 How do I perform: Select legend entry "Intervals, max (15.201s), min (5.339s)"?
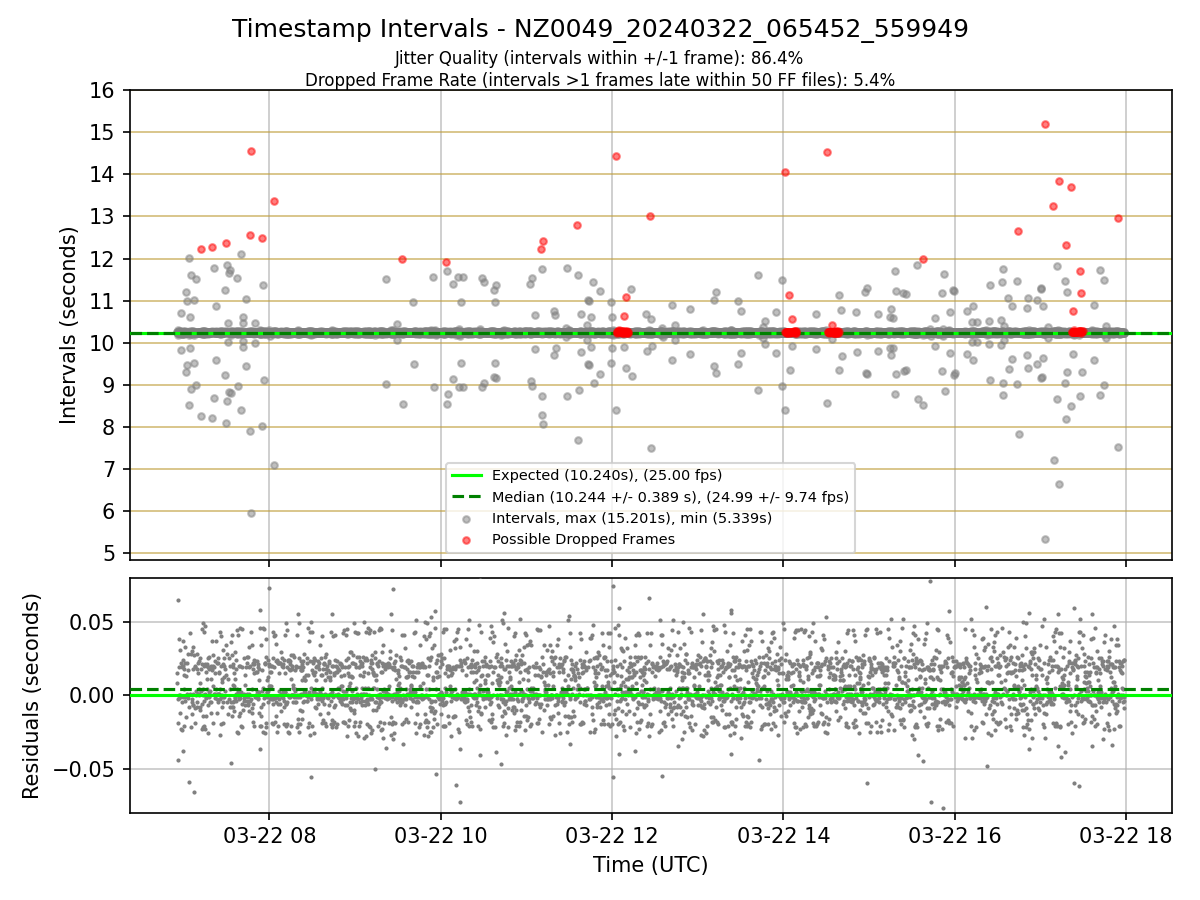click(632, 517)
